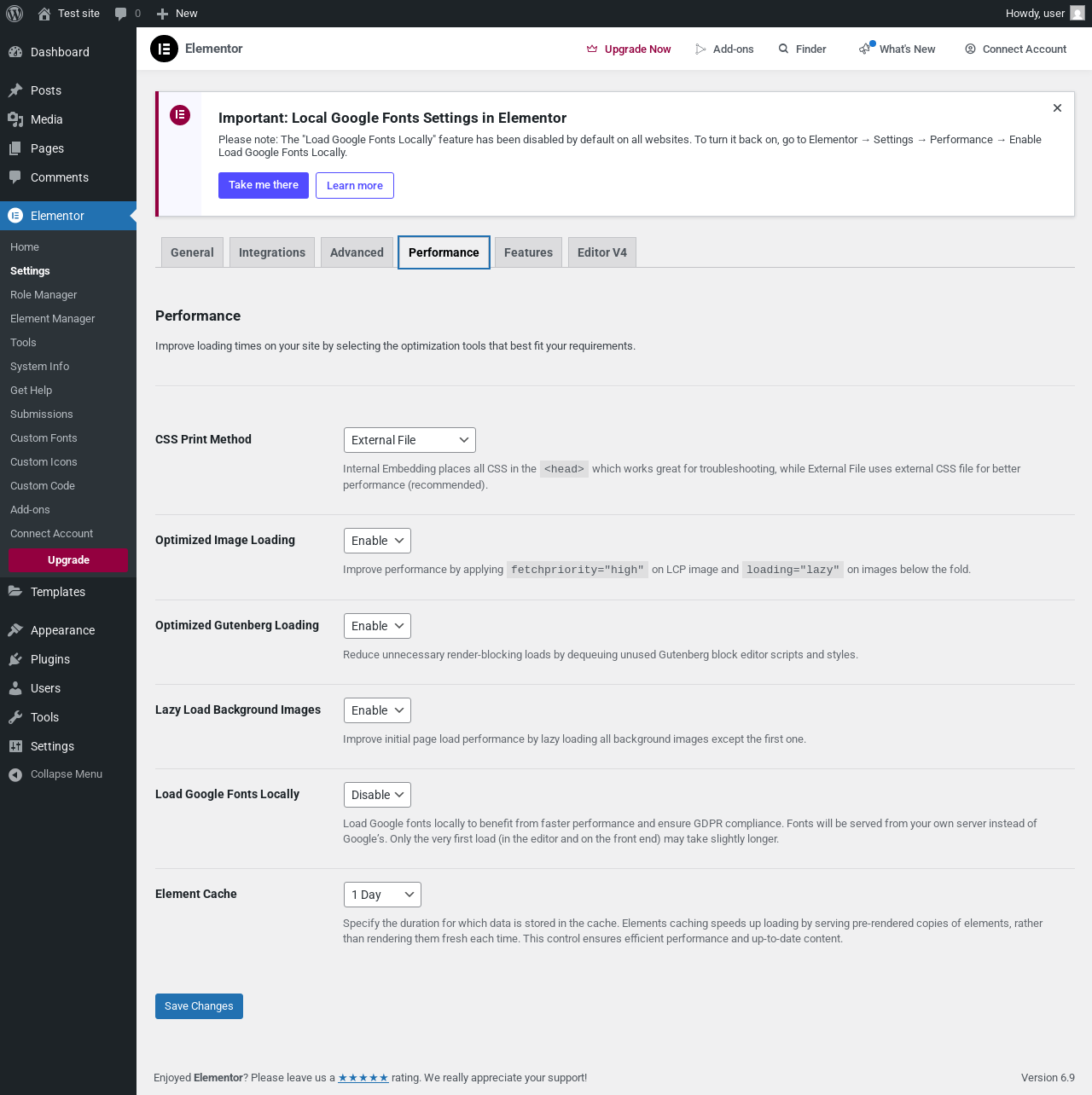This screenshot has width=1092, height=1095.
Task: Click the Save Changes button
Action: pos(199,1006)
